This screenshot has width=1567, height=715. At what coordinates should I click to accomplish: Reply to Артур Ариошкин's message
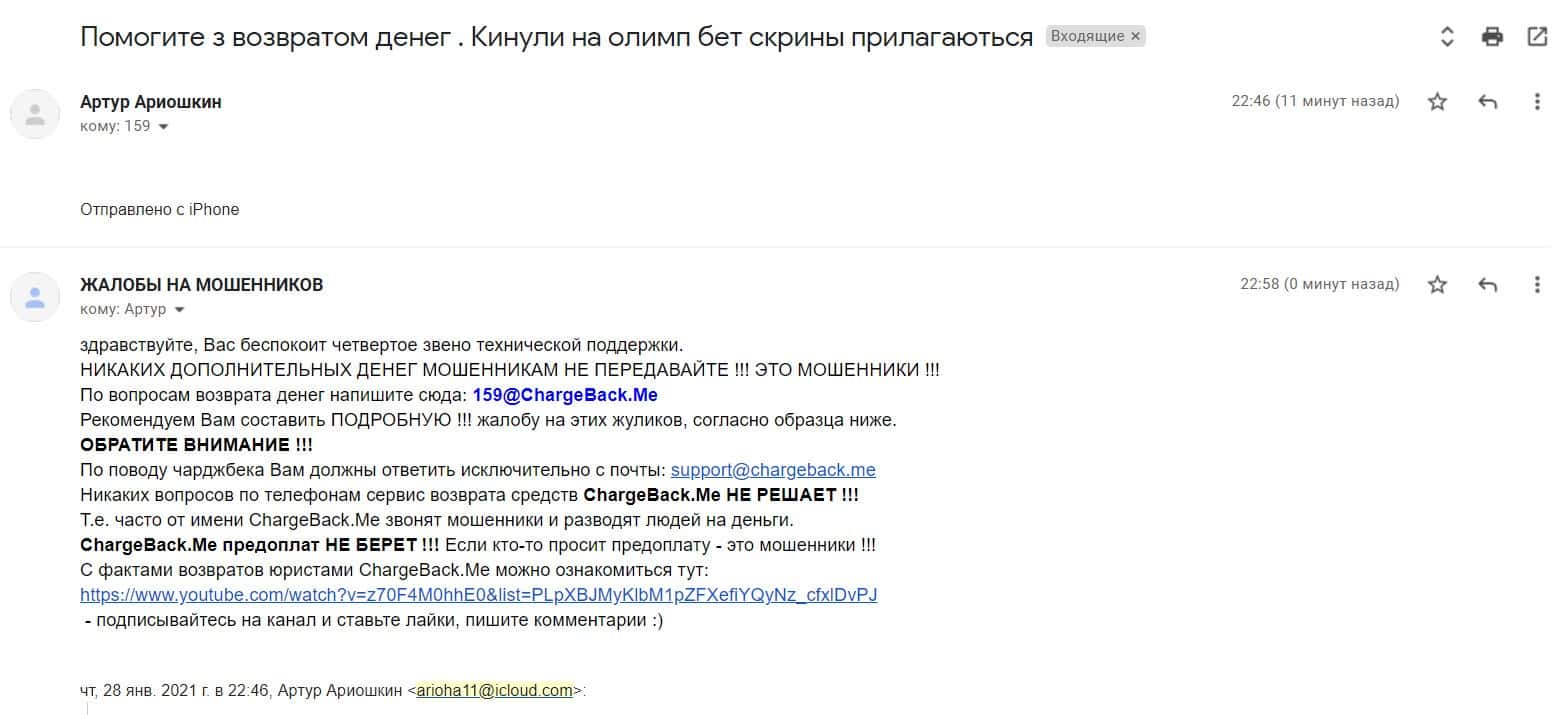1487,101
